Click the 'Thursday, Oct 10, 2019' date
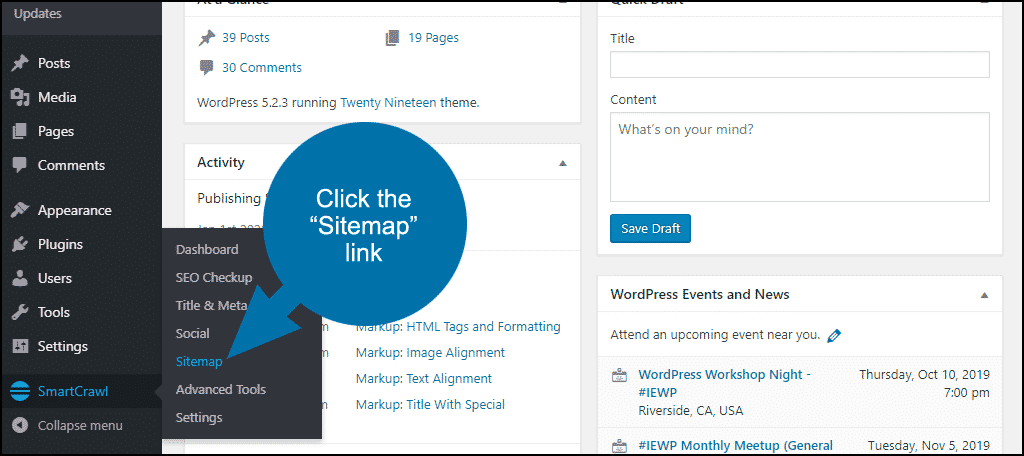 (924, 375)
